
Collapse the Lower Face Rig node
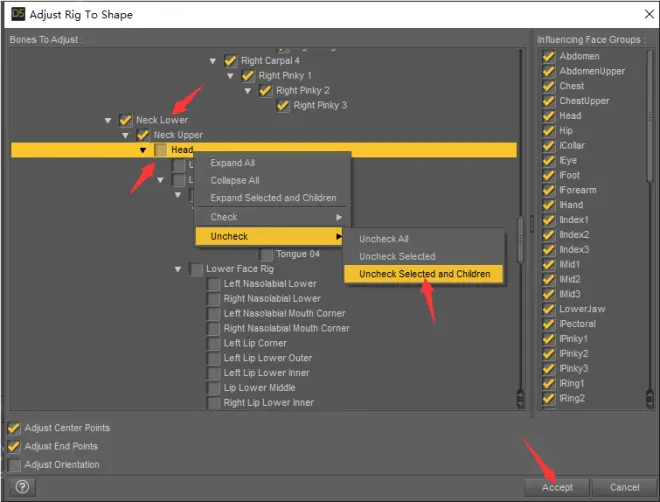(x=178, y=269)
